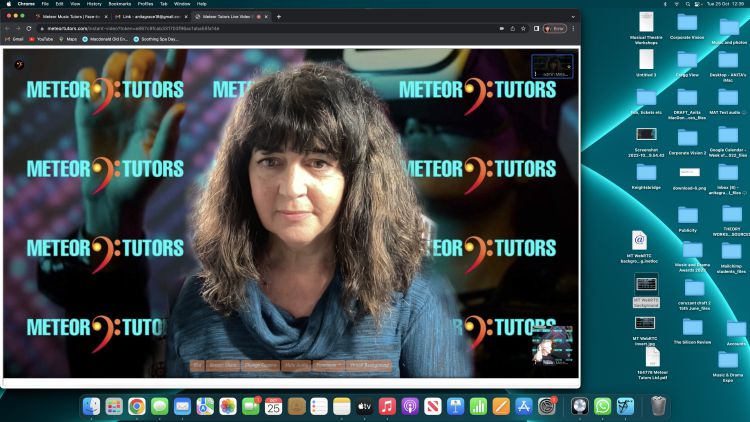Open Calendar showing date 25
Screen dimensions: 750x422
click(x=274, y=407)
